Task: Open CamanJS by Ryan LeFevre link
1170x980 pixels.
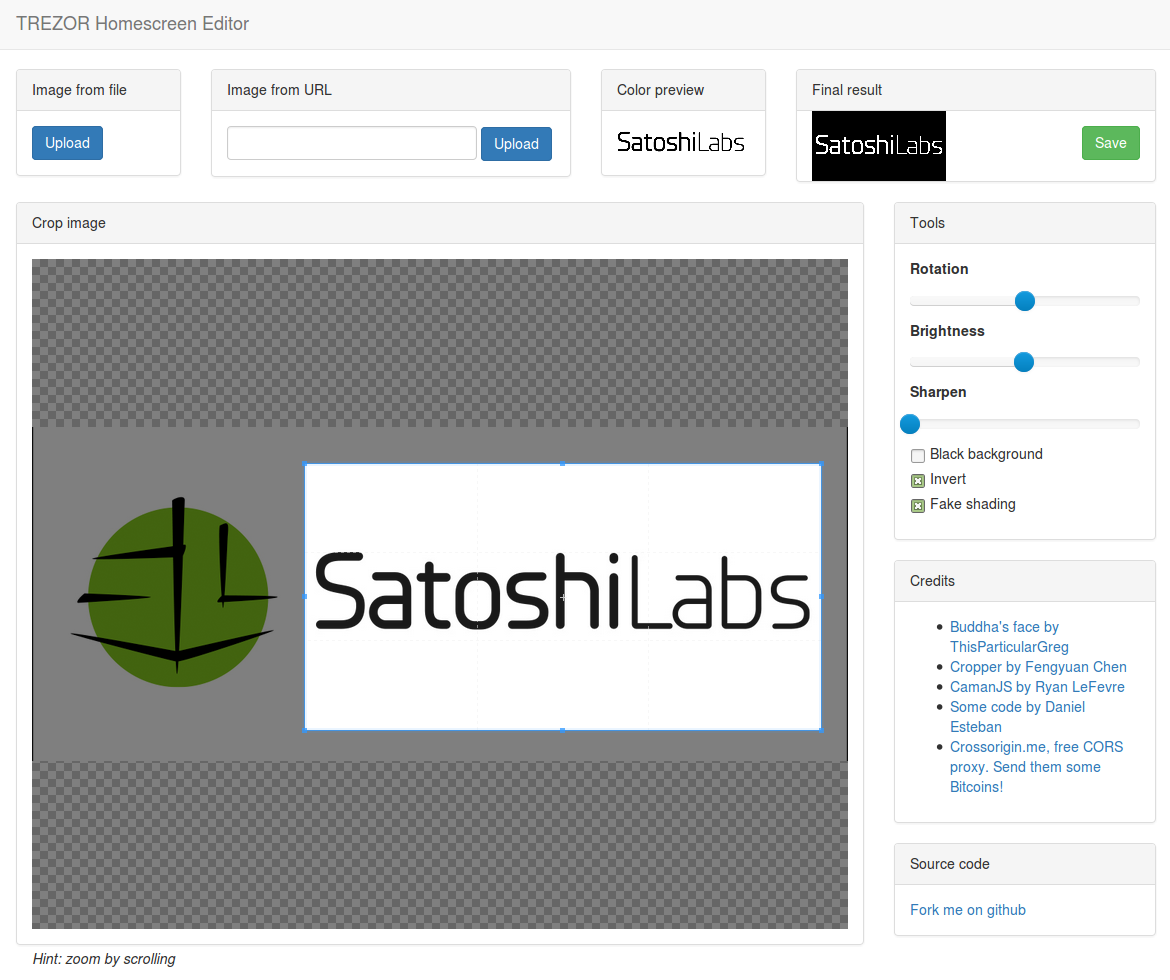Action: point(1037,687)
